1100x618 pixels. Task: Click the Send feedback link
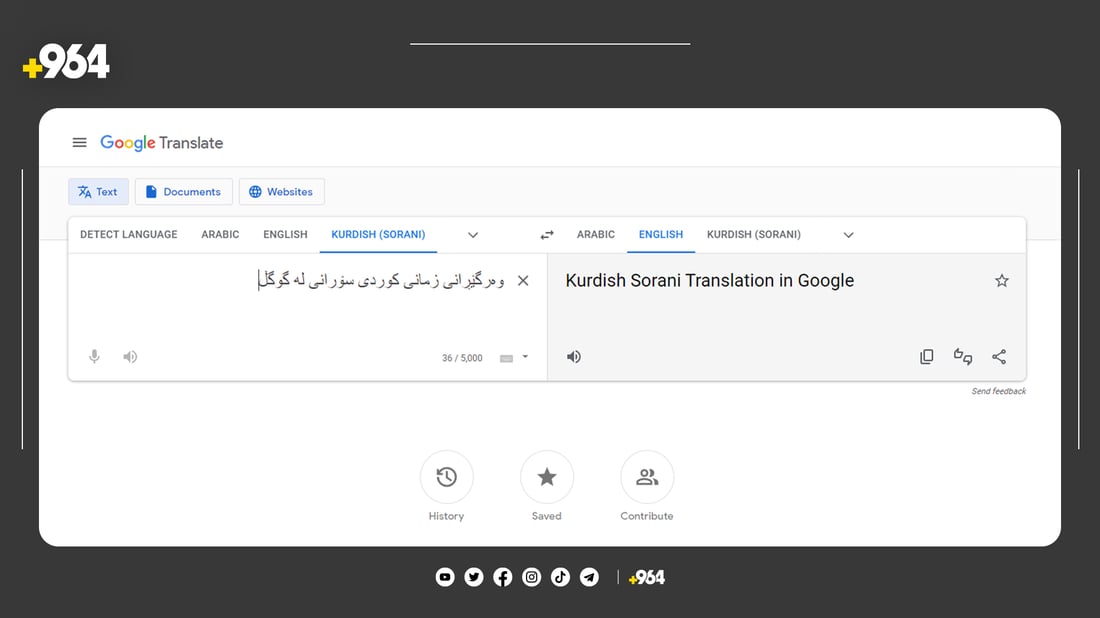[x=999, y=391]
